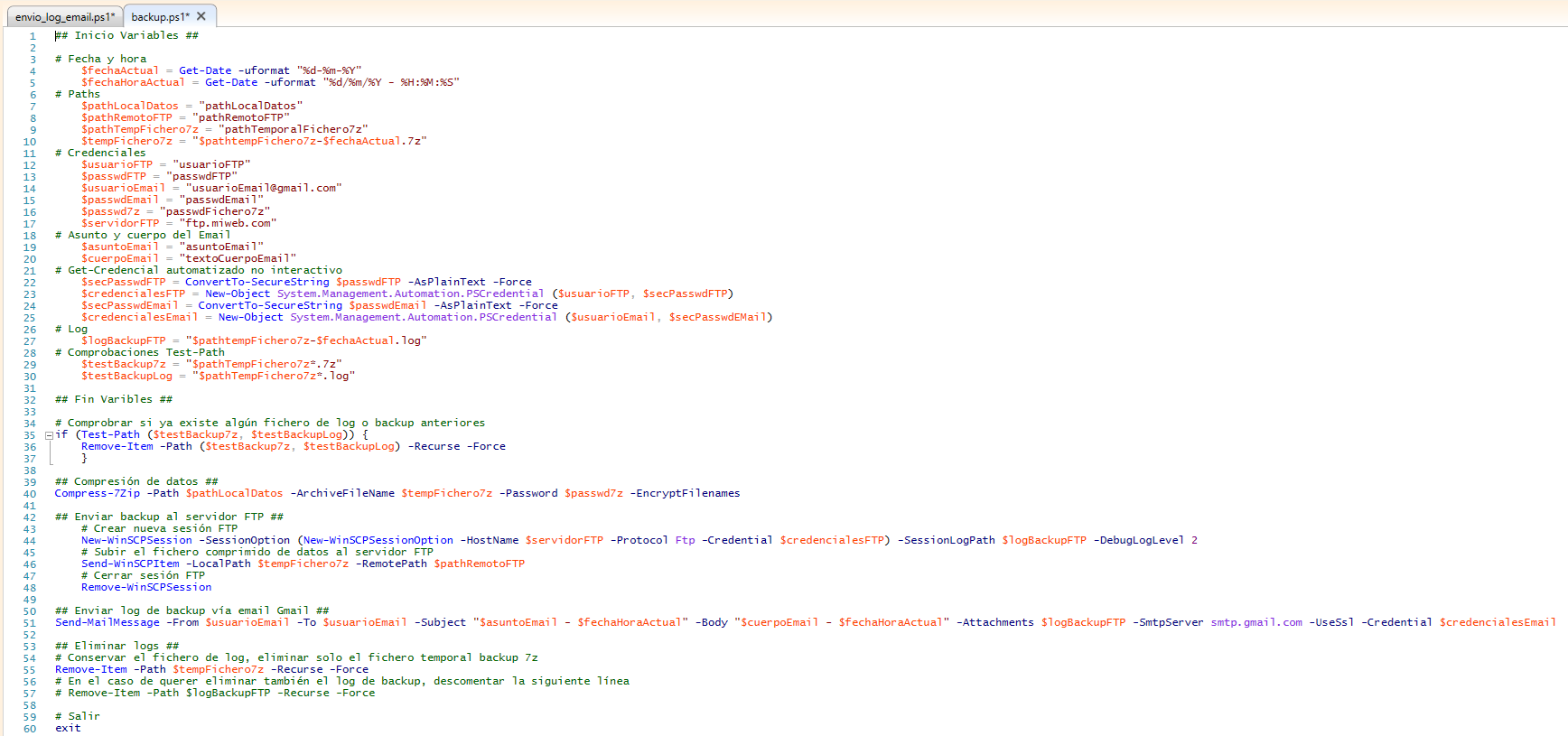
Task: Click the '# Credenciales' comment
Action: (100, 154)
